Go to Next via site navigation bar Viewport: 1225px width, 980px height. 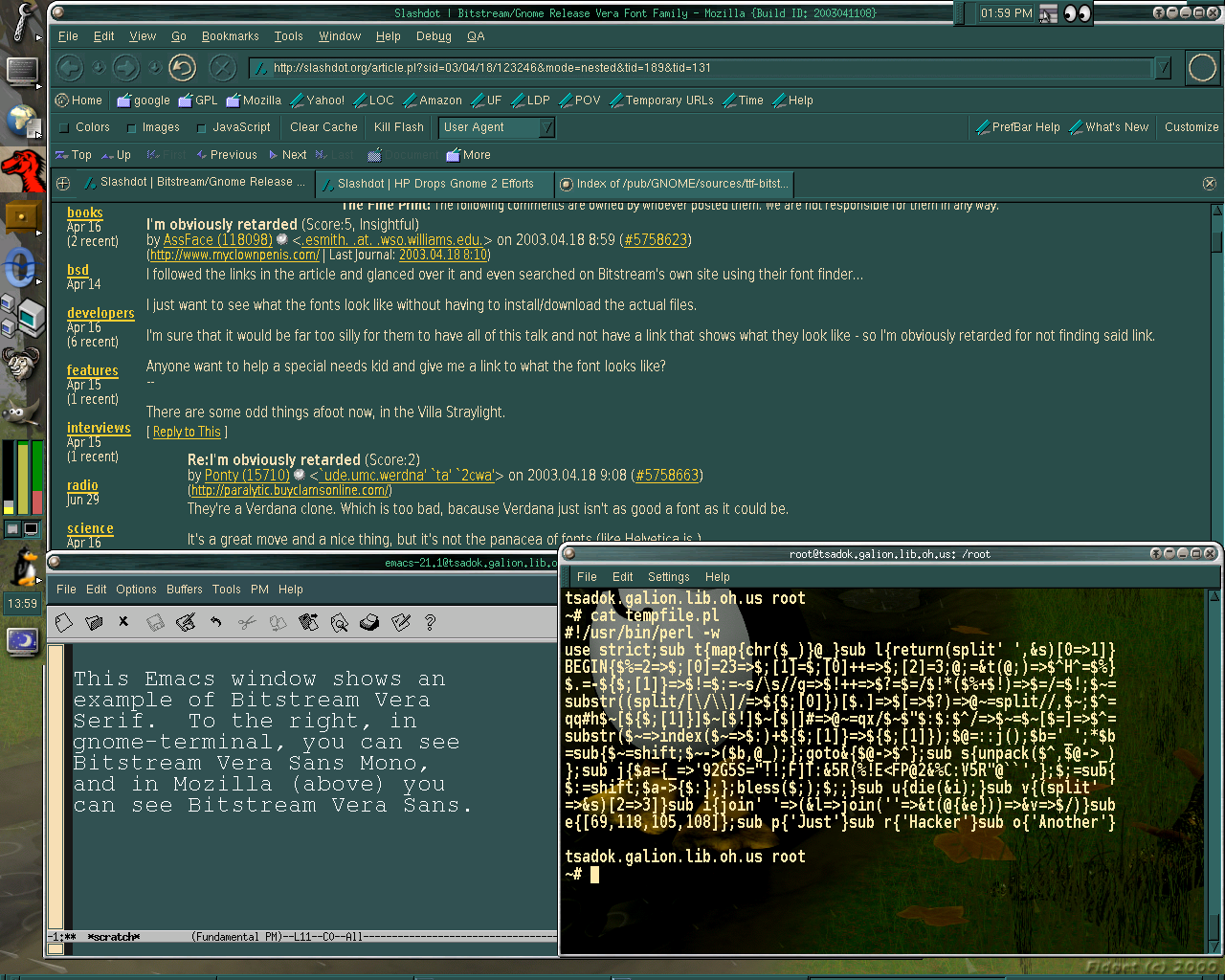(287, 155)
